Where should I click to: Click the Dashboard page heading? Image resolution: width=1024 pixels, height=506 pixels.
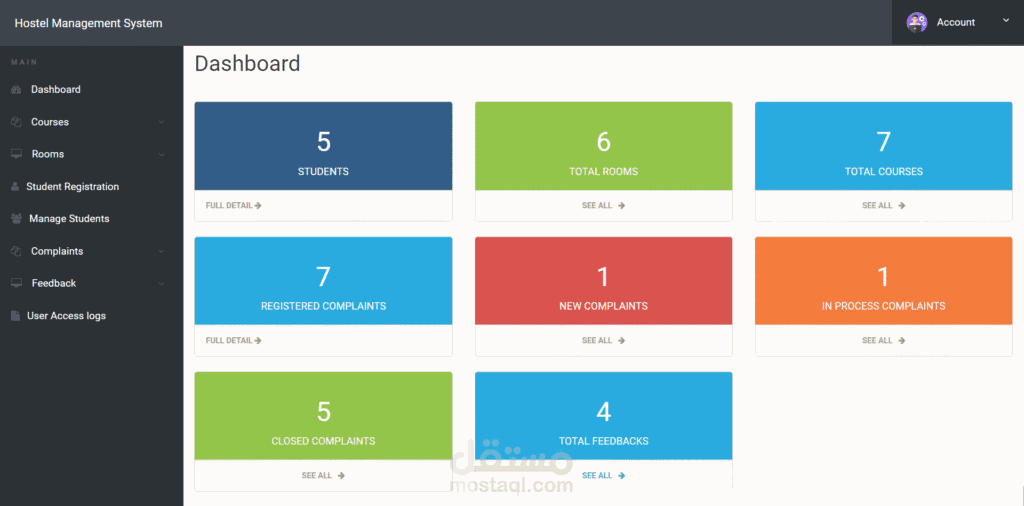pyautogui.click(x=248, y=63)
